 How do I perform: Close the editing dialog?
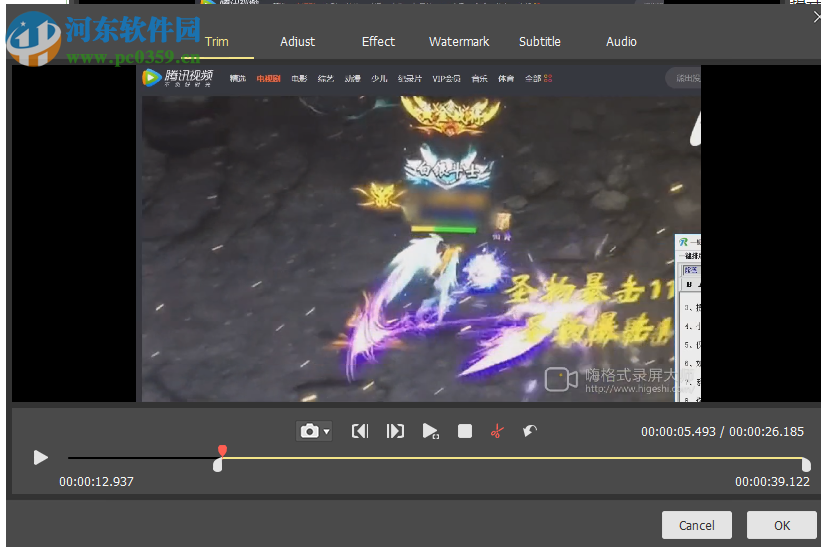coord(816,17)
